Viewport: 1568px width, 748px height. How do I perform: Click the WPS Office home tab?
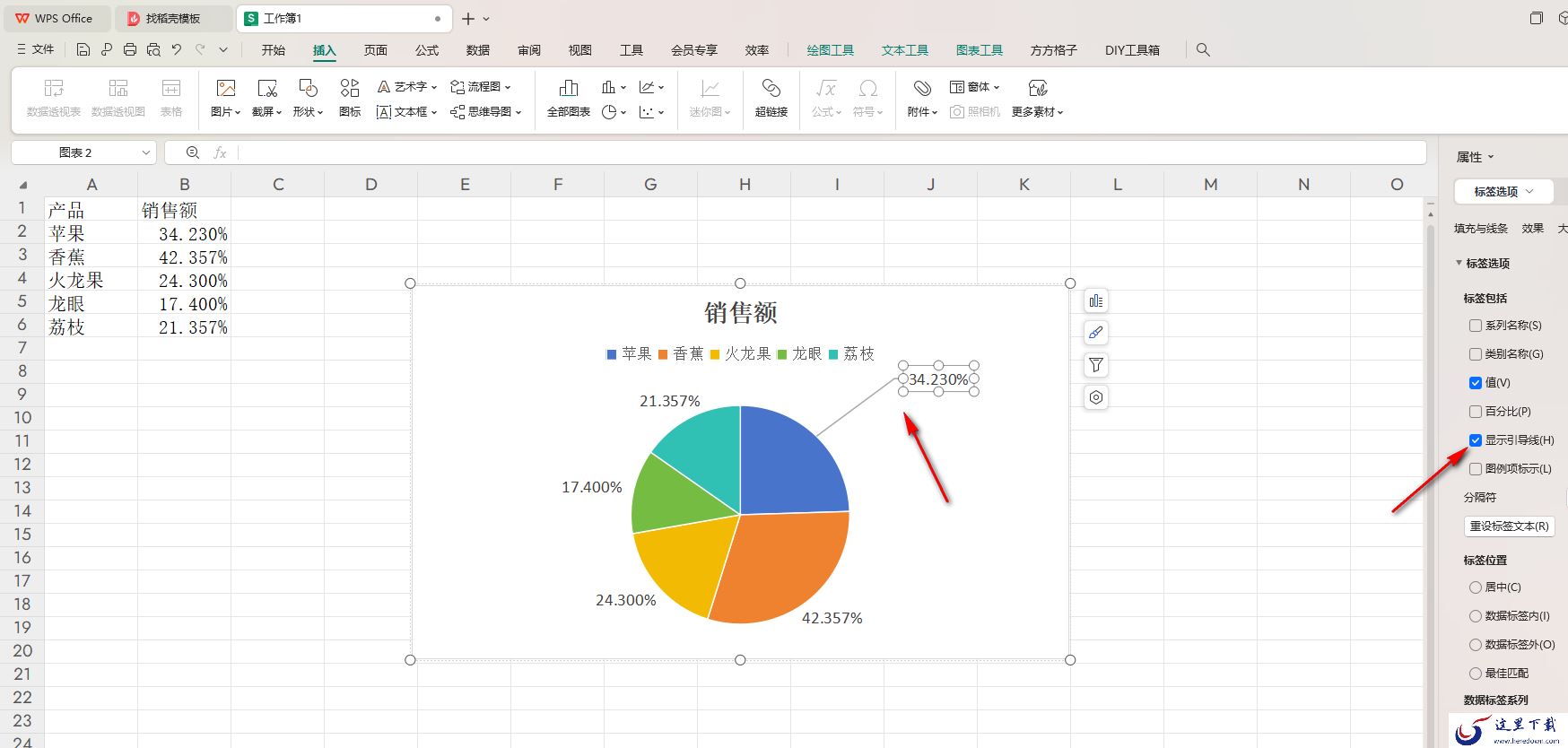pos(56,18)
